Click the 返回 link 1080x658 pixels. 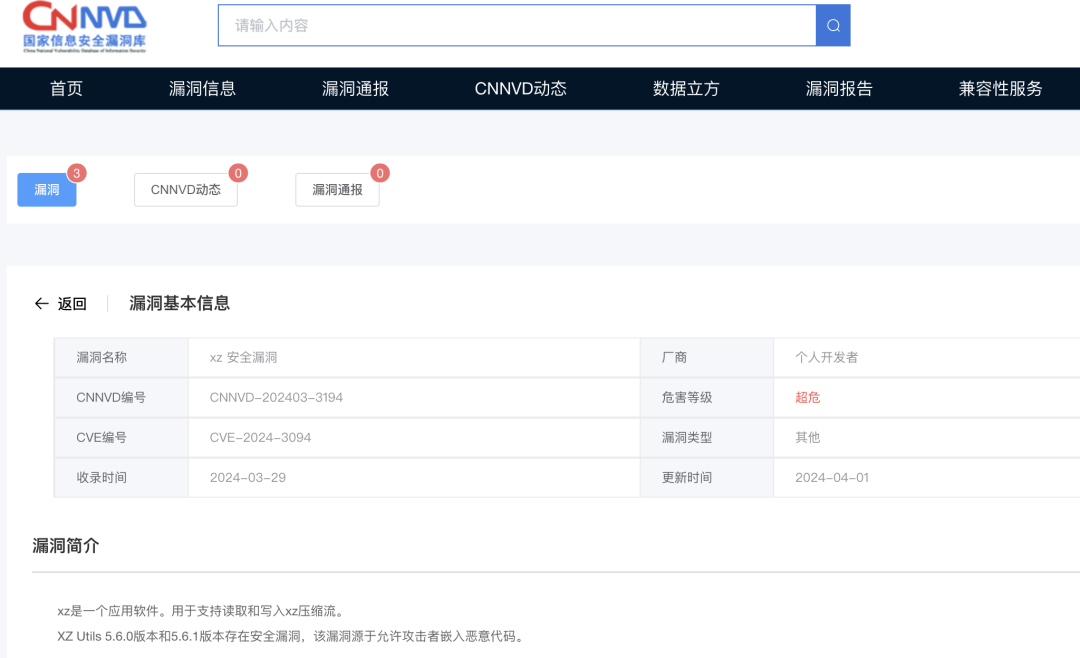(x=72, y=304)
